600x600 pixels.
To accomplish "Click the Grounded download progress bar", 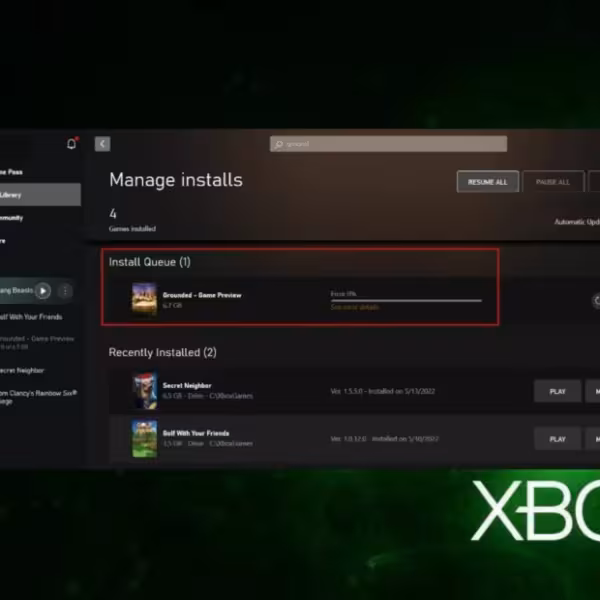I will tap(406, 301).
